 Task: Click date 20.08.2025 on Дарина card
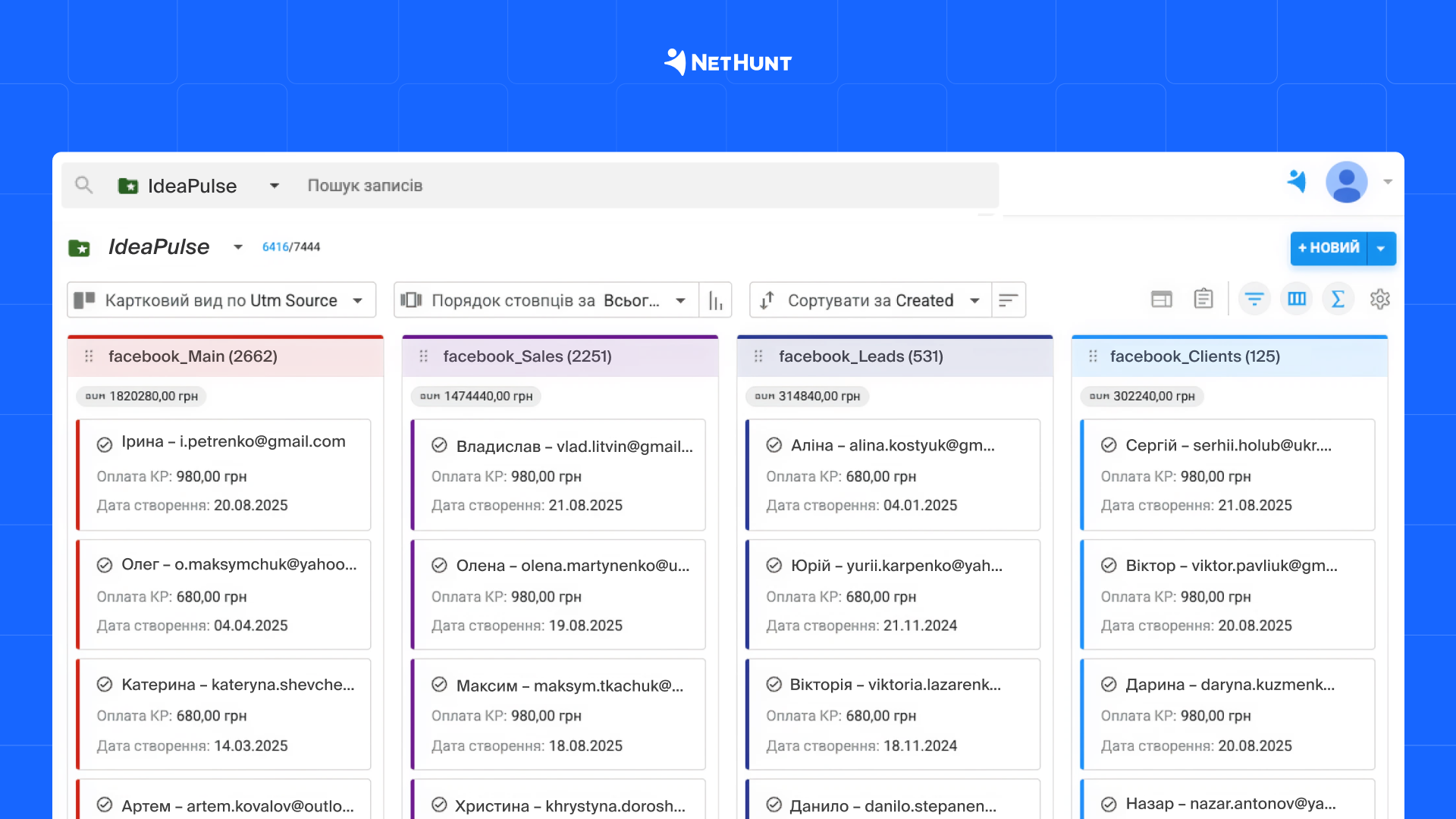click(1255, 746)
